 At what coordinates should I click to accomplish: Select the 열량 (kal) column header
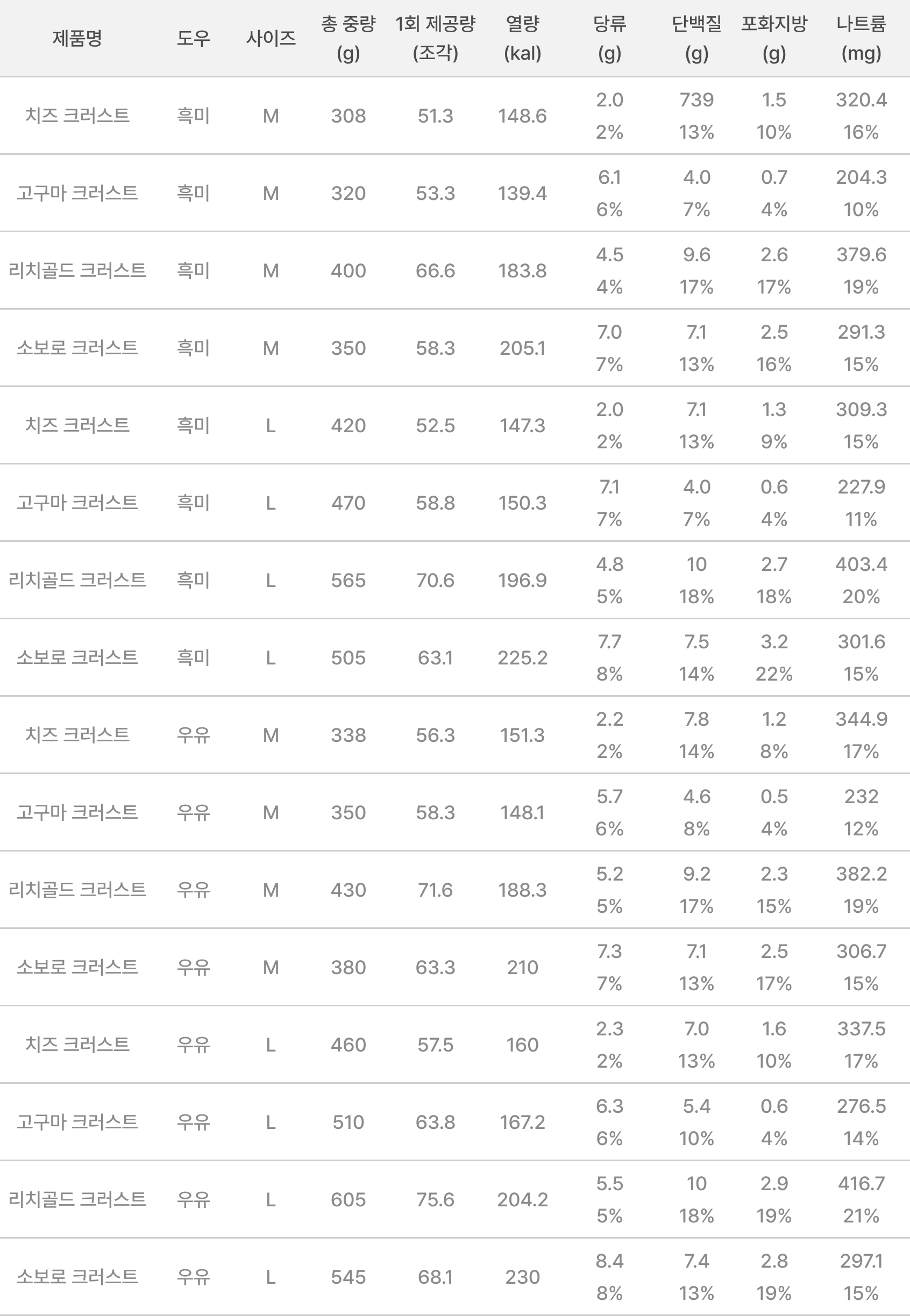[522, 38]
